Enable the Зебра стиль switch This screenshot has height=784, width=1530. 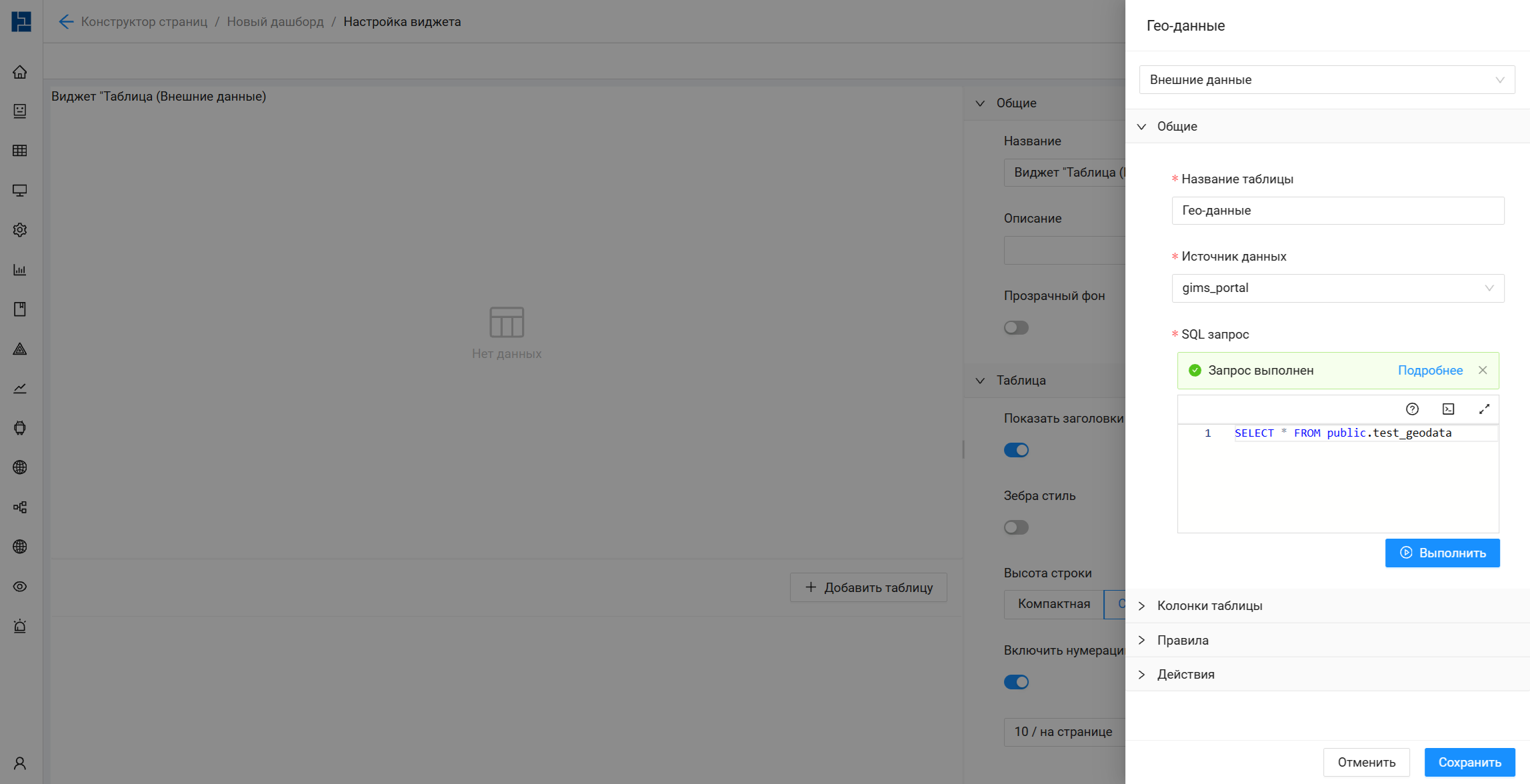(1016, 527)
